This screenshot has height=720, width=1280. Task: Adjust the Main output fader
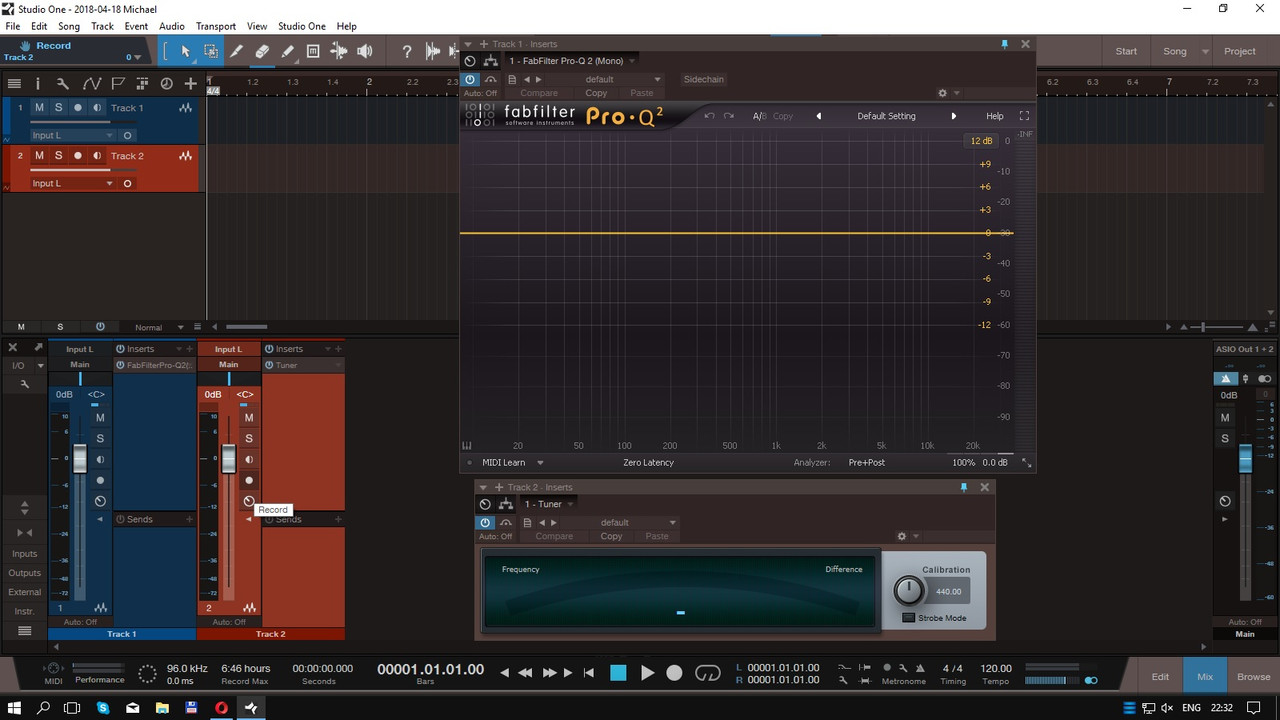click(1245, 458)
